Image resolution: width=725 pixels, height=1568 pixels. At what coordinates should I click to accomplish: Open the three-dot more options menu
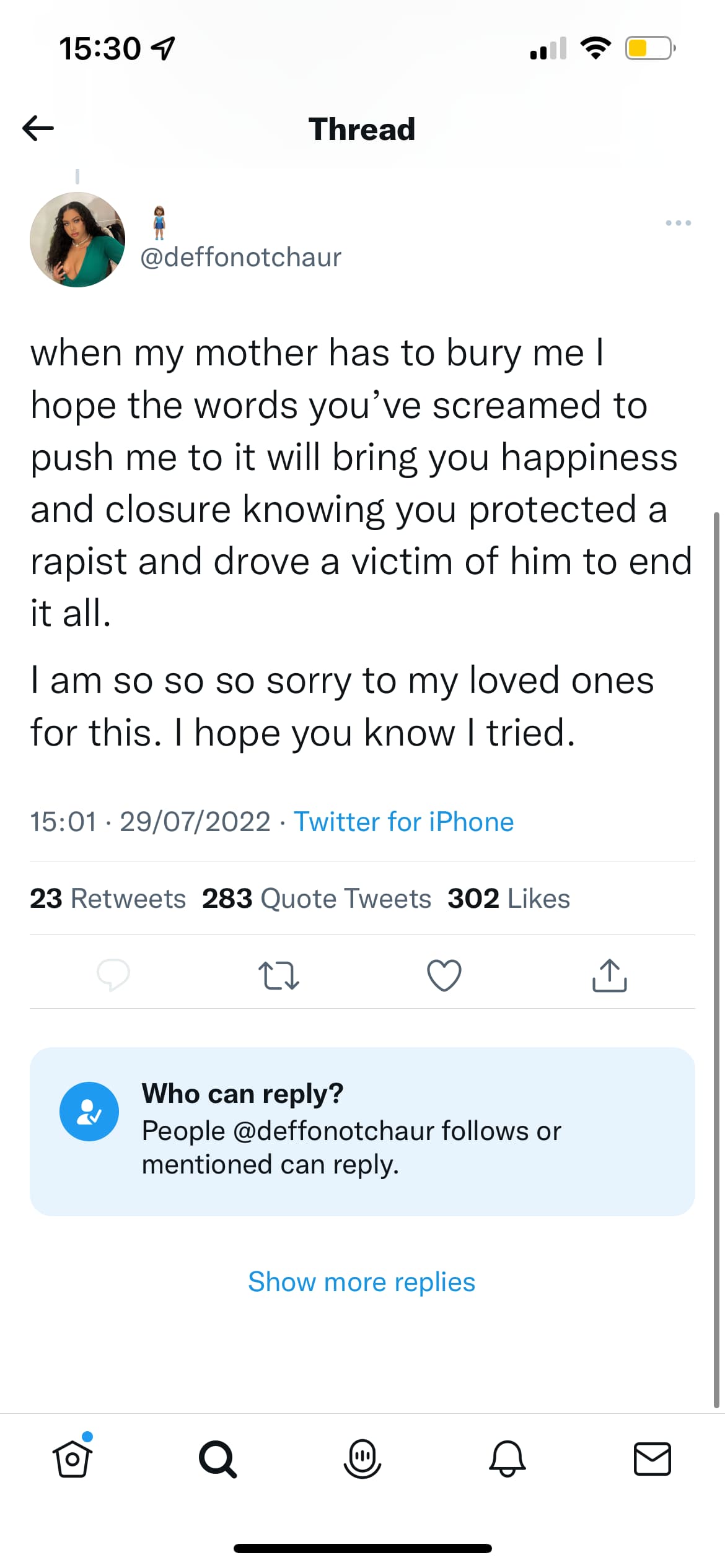pyautogui.click(x=678, y=223)
